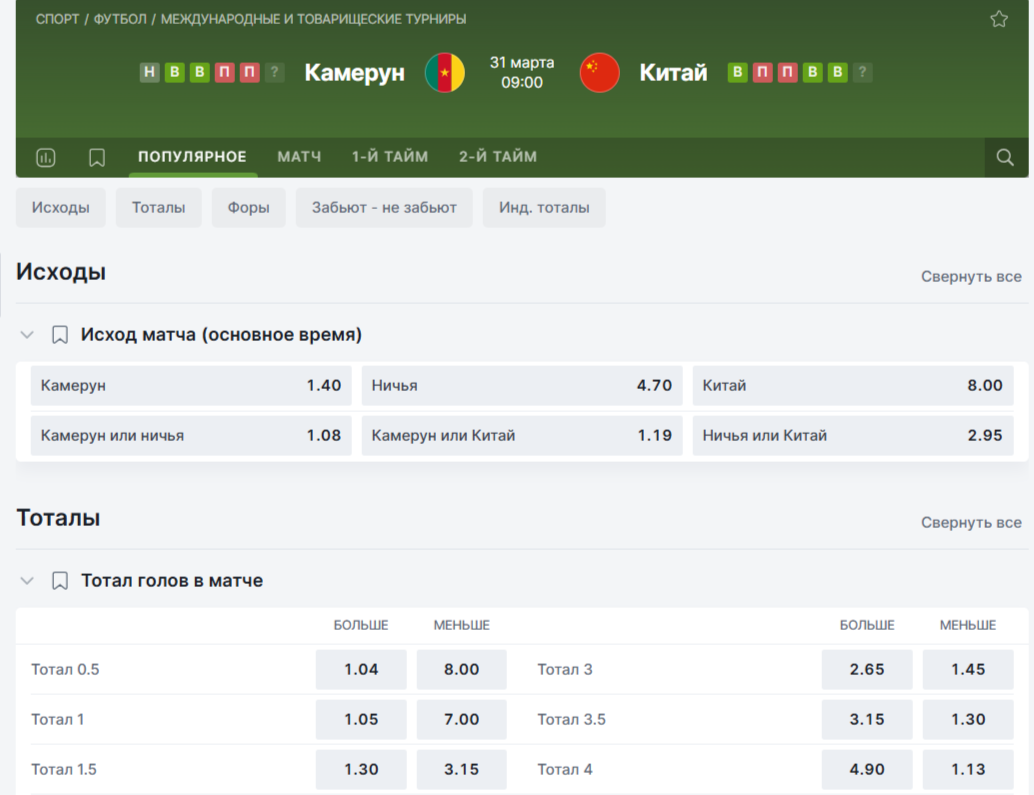Add match to favorites with star icon
This screenshot has width=1034, height=795.
[998, 19]
